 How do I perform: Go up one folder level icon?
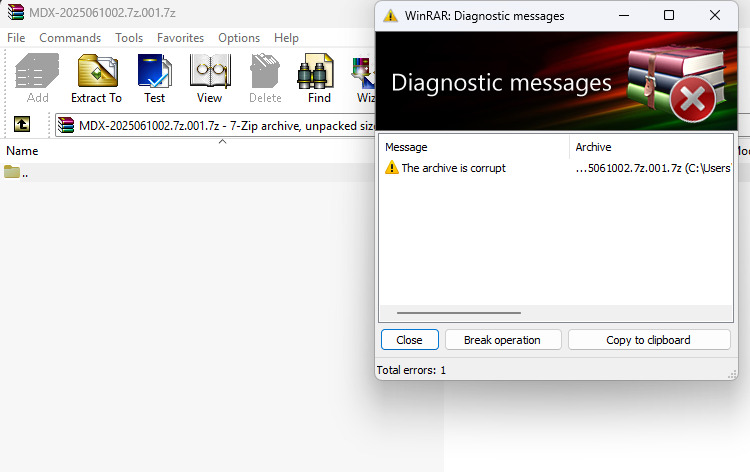click(22, 124)
